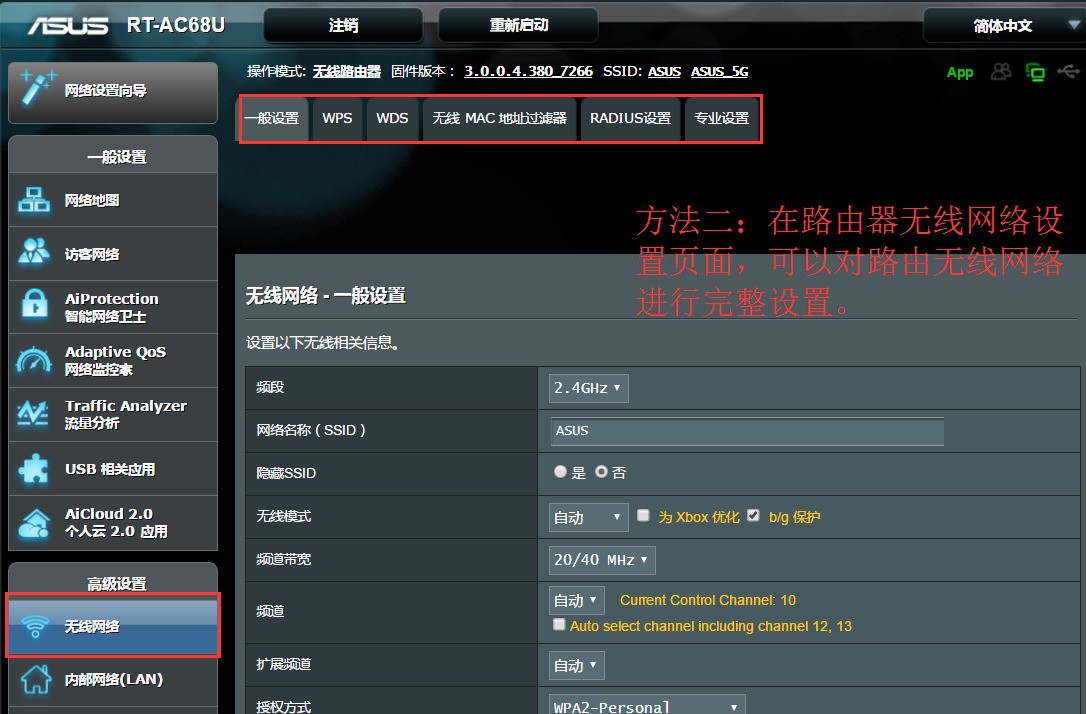The height and width of the screenshot is (714, 1086).
Task: Open the RADIUS设置 tab
Action: (630, 118)
